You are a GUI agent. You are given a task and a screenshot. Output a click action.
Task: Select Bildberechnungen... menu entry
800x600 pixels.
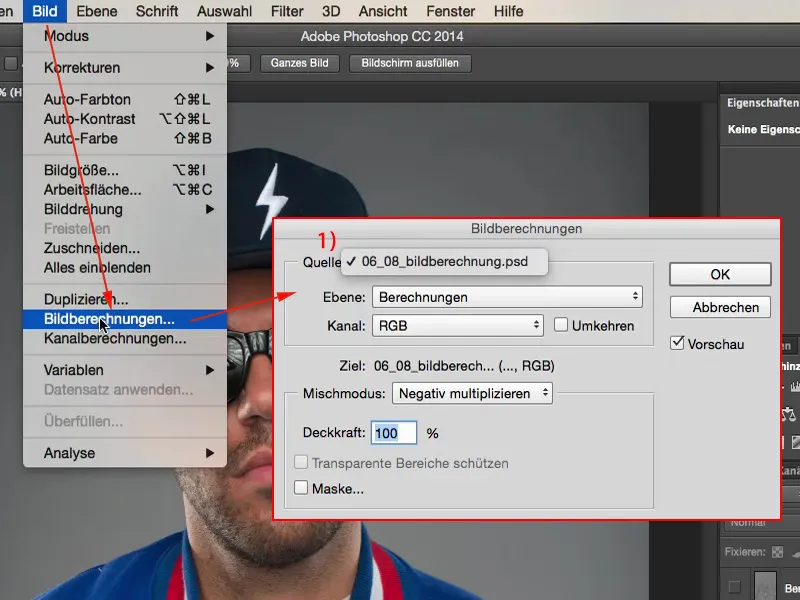click(x=125, y=319)
